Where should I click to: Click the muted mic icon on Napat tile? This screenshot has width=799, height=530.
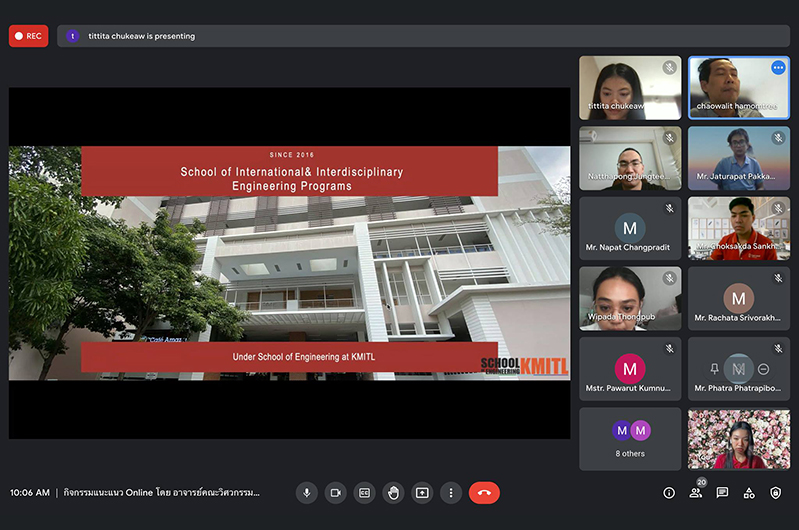click(670, 208)
